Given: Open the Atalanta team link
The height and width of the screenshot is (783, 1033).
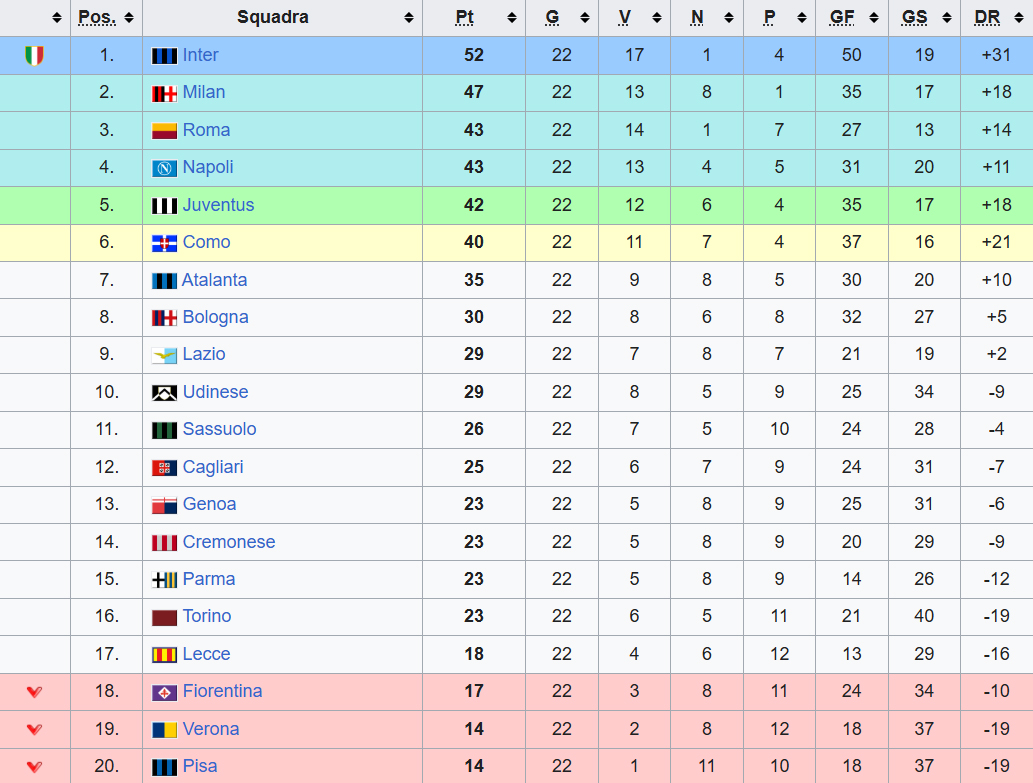Looking at the screenshot, I should (214, 280).
